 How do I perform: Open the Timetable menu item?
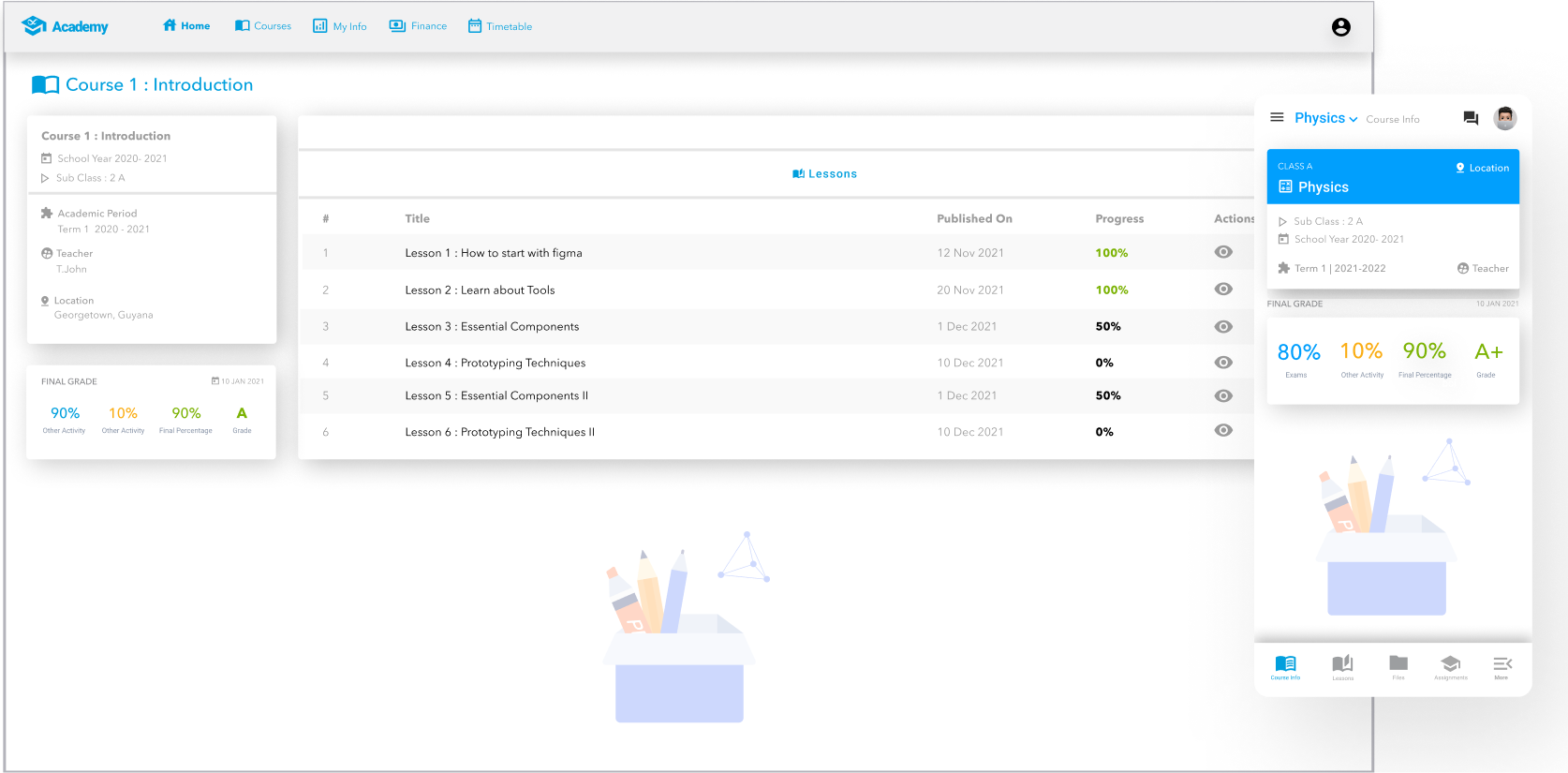(500, 26)
